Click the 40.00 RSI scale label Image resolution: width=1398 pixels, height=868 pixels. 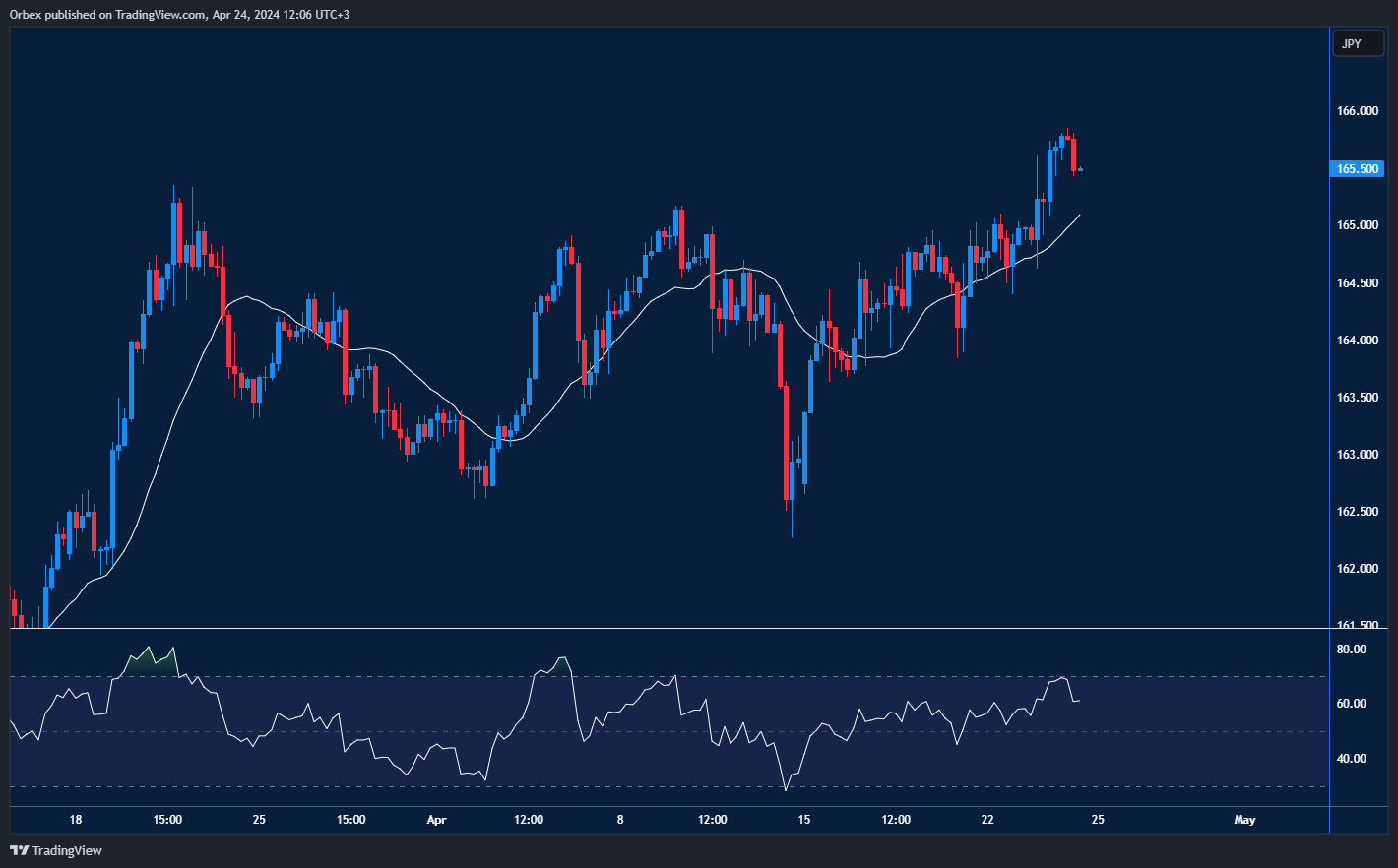click(x=1351, y=759)
